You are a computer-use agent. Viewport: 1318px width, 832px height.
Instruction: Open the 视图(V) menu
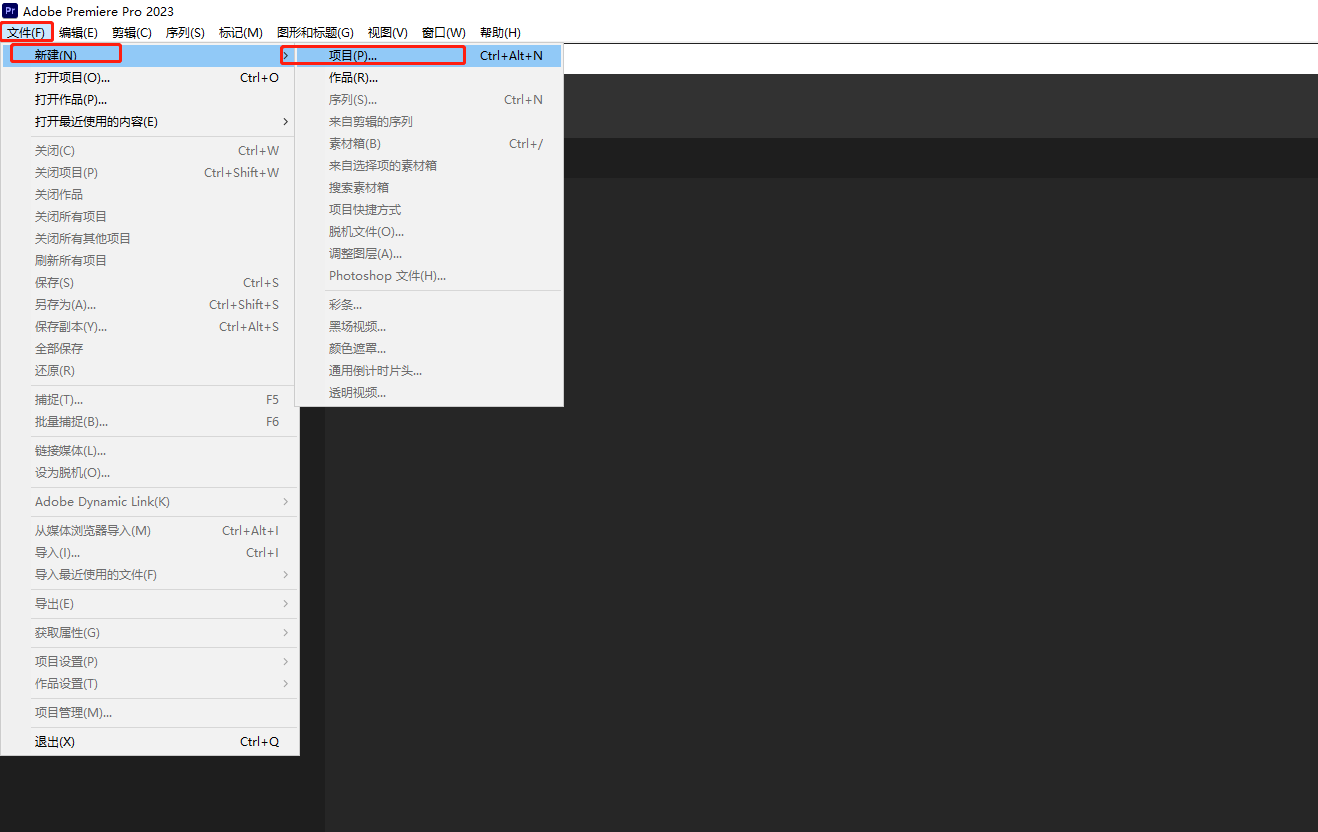point(387,33)
